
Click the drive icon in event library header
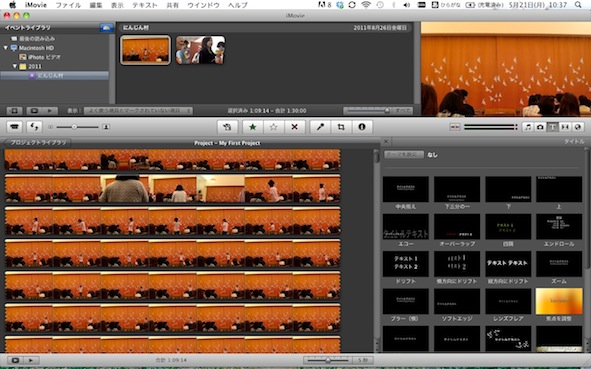point(106,28)
